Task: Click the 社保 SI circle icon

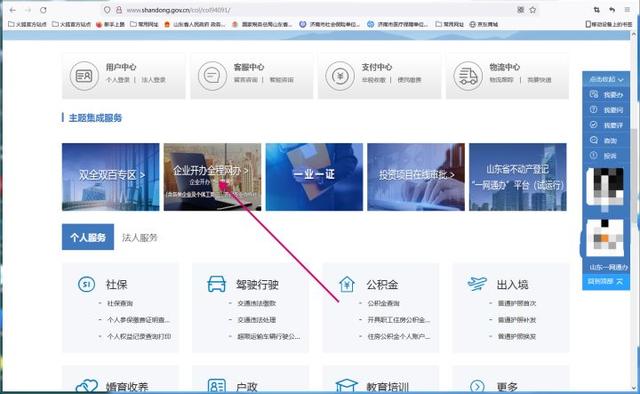Action: [87, 284]
